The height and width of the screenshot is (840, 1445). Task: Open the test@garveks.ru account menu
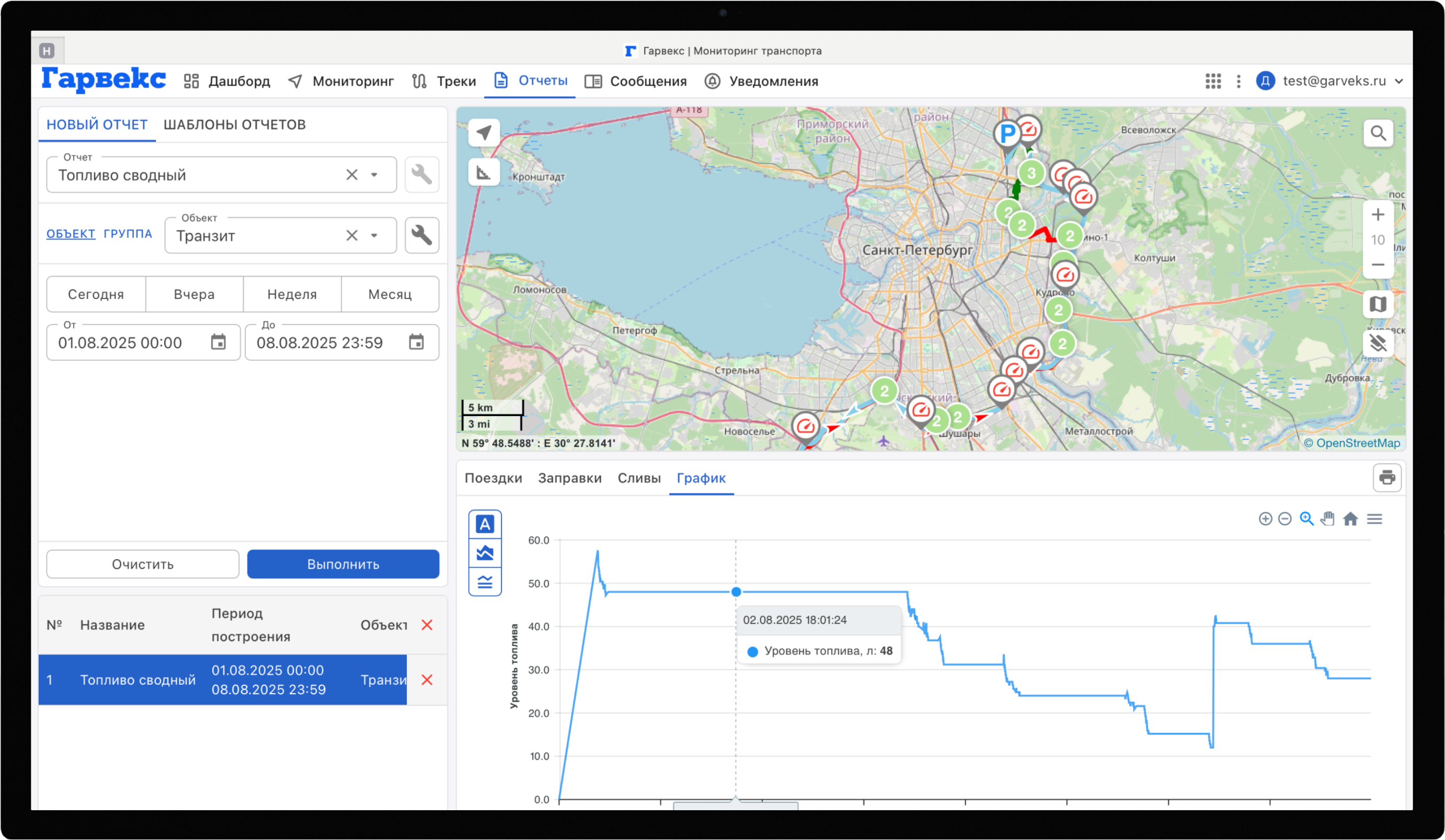pos(1329,81)
